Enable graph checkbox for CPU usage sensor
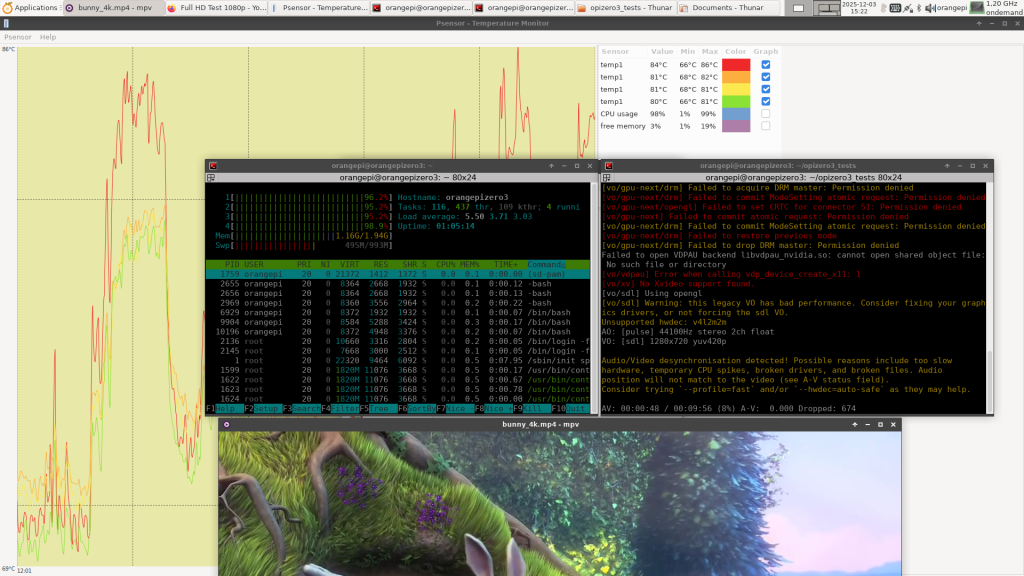Image resolution: width=1024 pixels, height=576 pixels. (766, 113)
